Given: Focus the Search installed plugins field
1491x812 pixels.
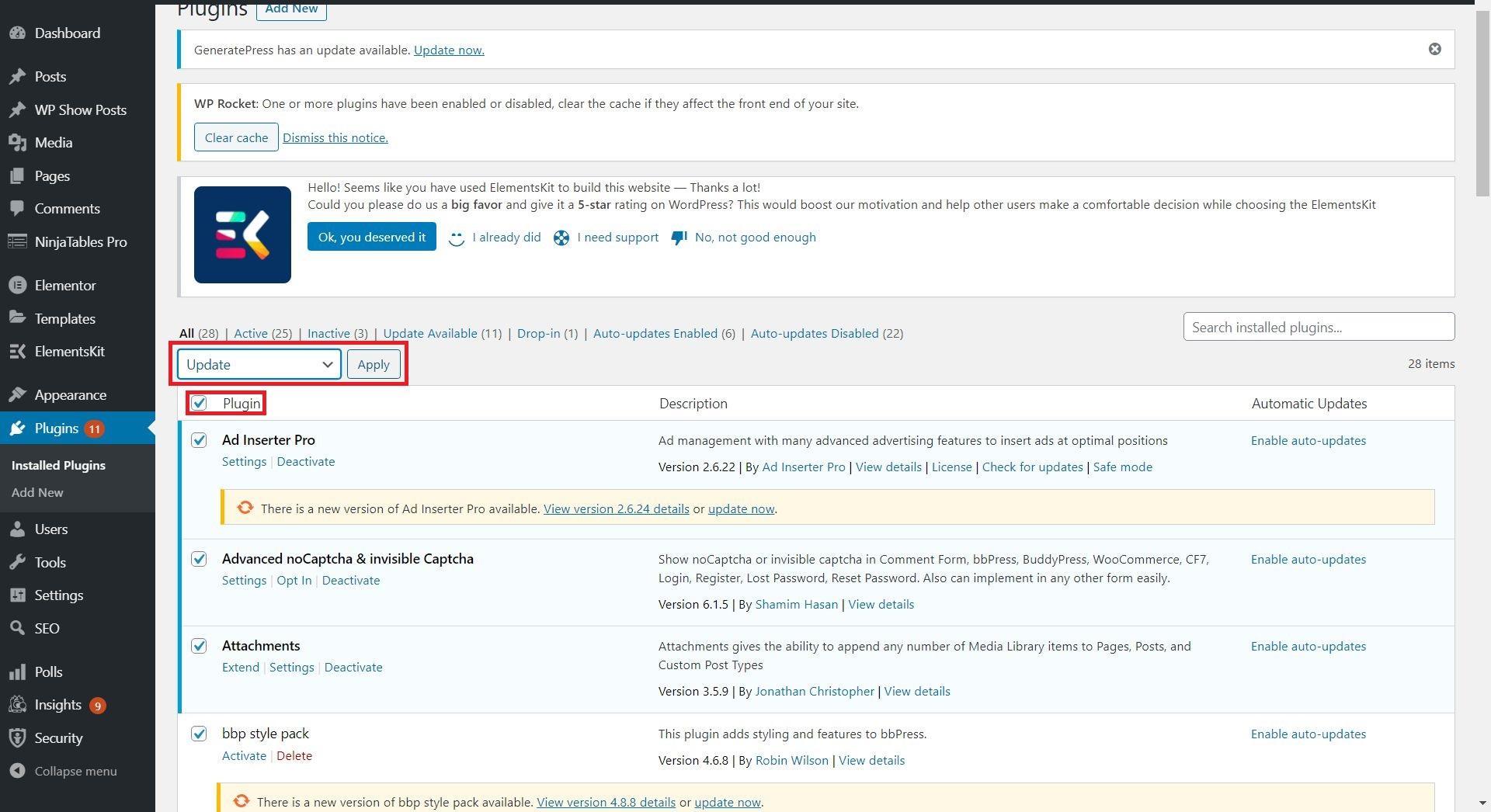Looking at the screenshot, I should pyautogui.click(x=1319, y=327).
